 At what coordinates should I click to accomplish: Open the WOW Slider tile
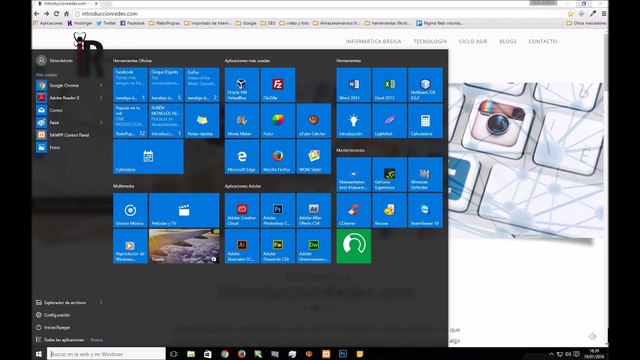pos(313,157)
